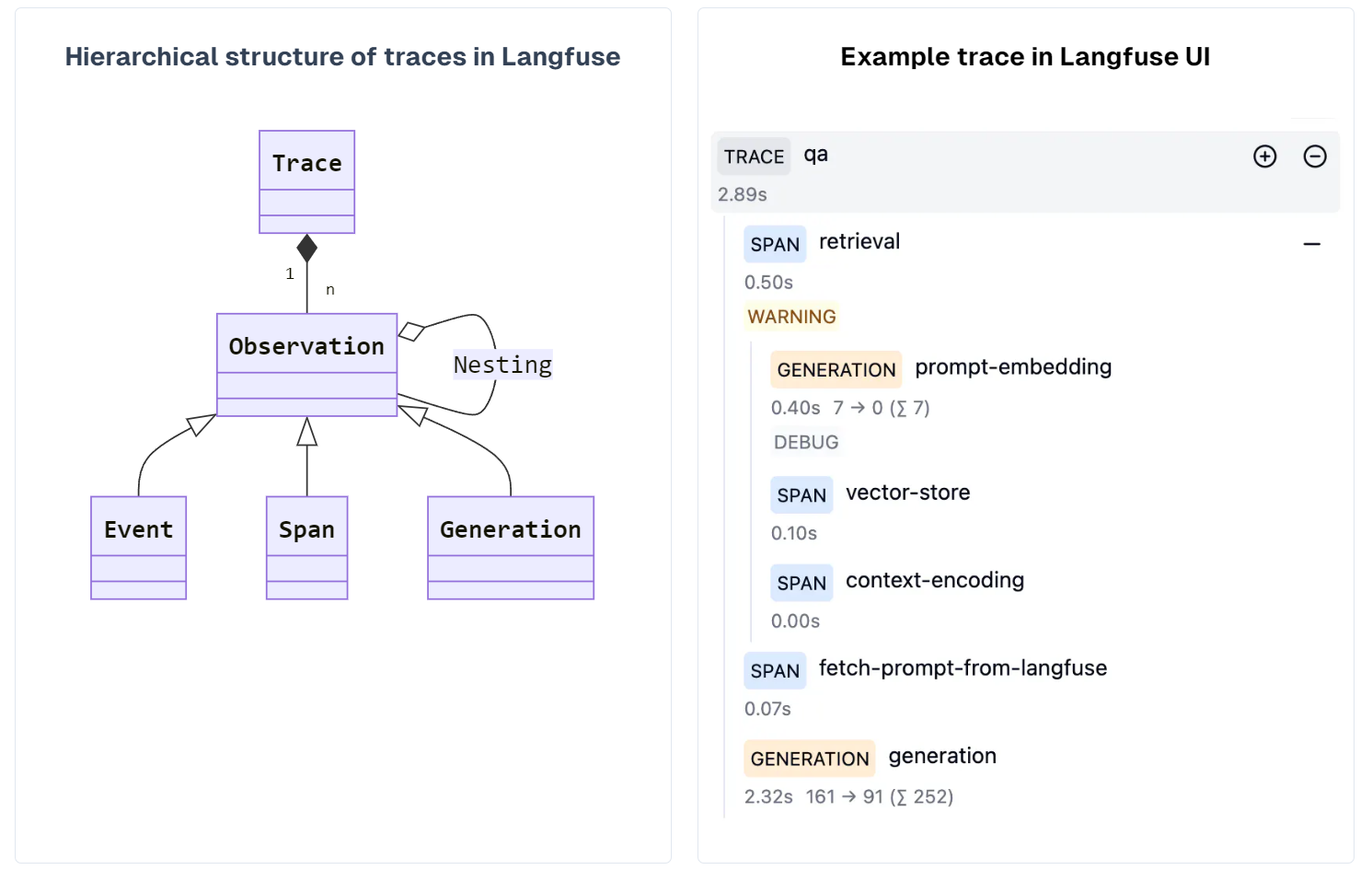Click the 2.89s trace duration

(x=742, y=194)
